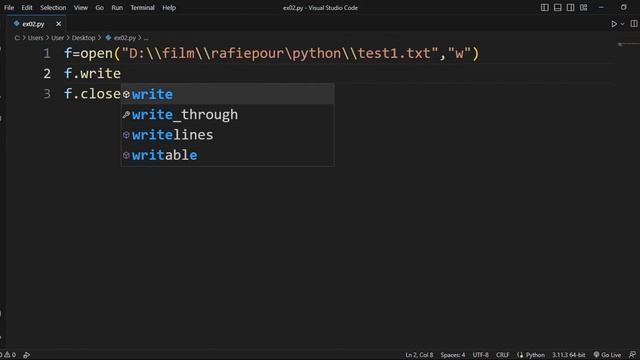Toggle the primary side bar layout icon
Screen dimensions: 640x360
point(544,7)
